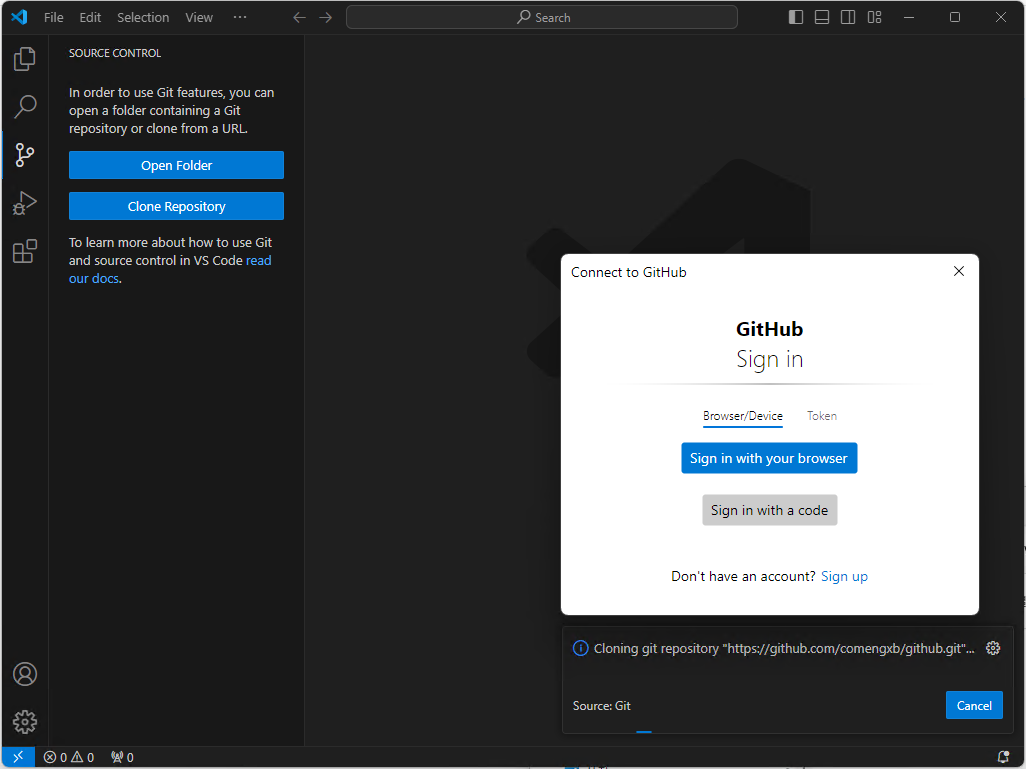Click Sign in with a code
This screenshot has height=769, width=1026.
pos(770,510)
